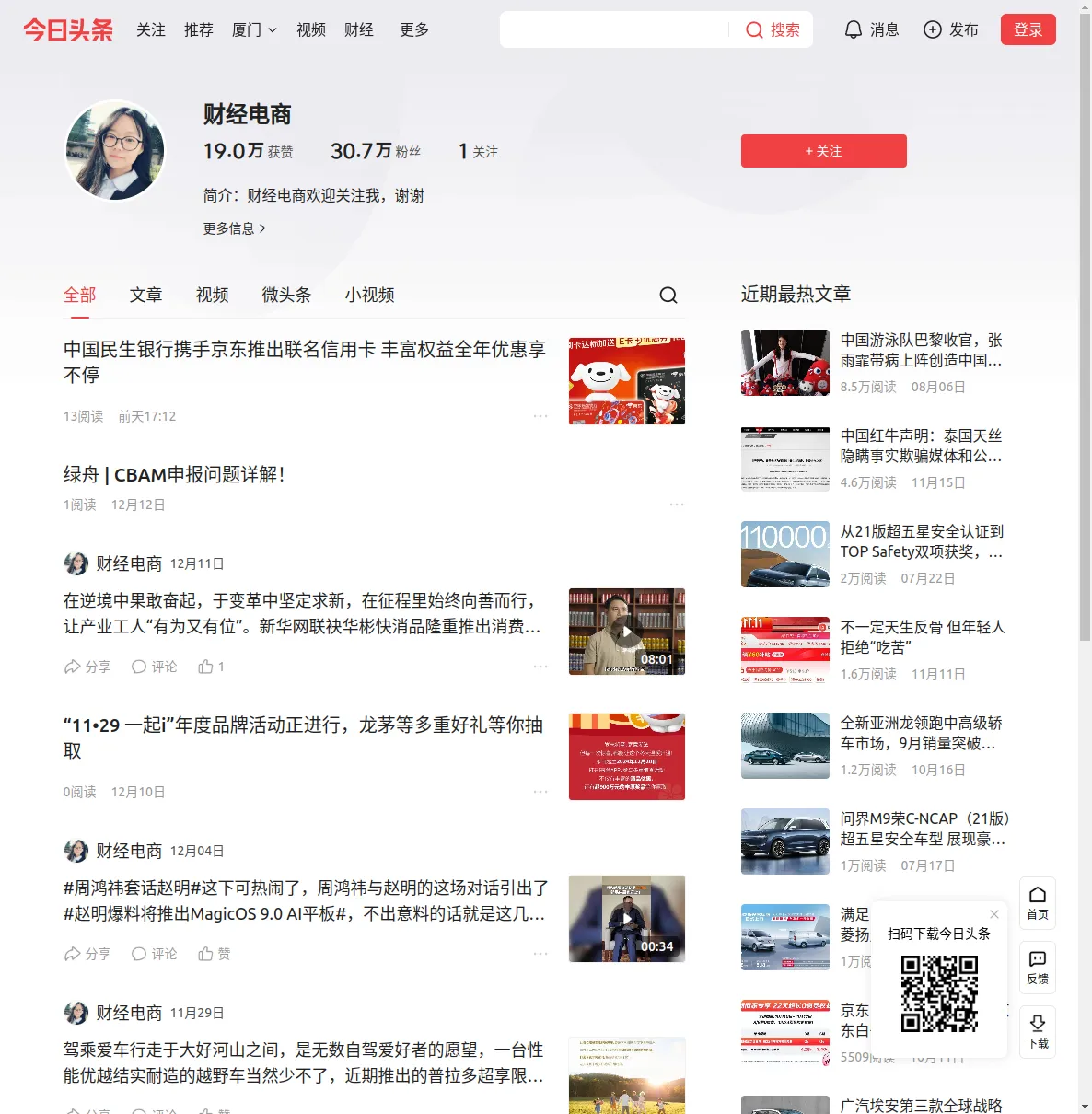Expand 更多信息 profile details

point(234,228)
